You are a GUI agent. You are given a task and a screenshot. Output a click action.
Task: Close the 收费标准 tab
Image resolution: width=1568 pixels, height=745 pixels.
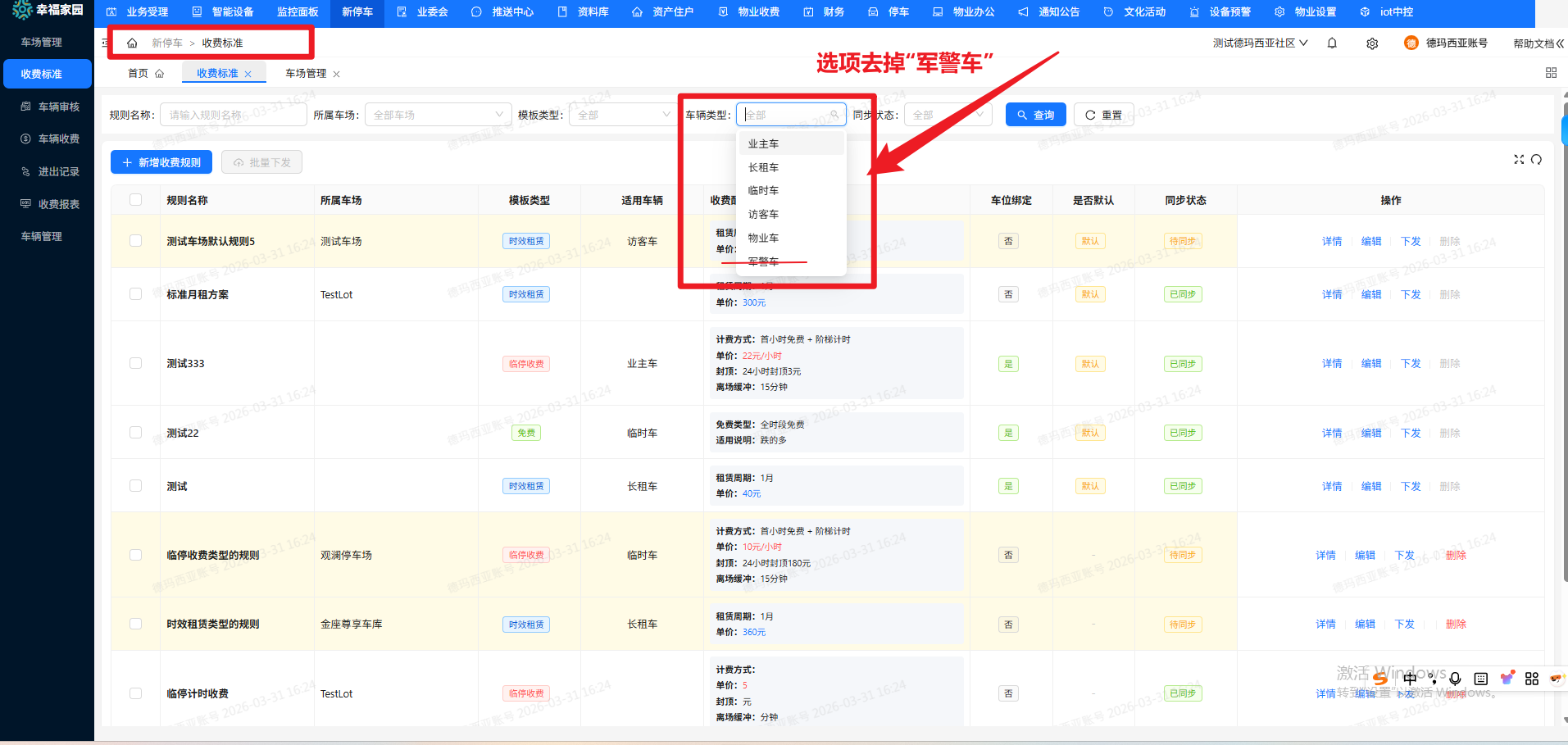click(x=248, y=75)
